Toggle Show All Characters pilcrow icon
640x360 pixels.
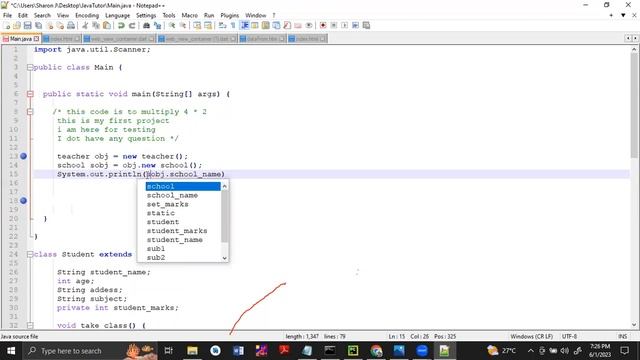233,25
